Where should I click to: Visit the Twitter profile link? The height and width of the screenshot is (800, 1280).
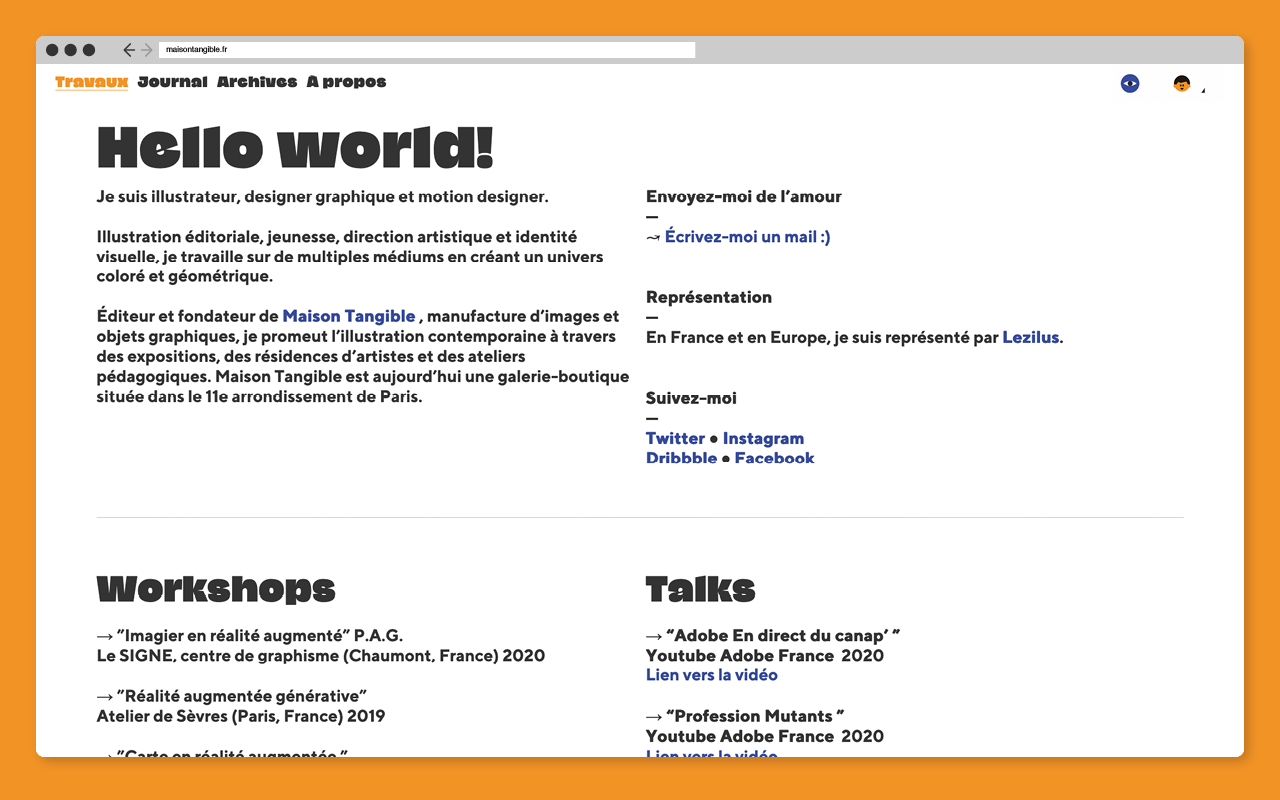coord(675,438)
